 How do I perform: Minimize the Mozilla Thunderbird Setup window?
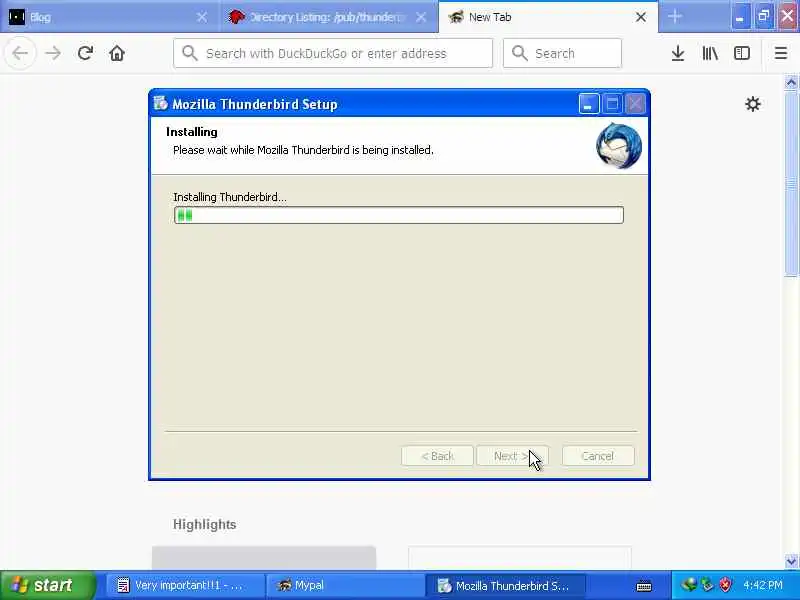click(589, 104)
